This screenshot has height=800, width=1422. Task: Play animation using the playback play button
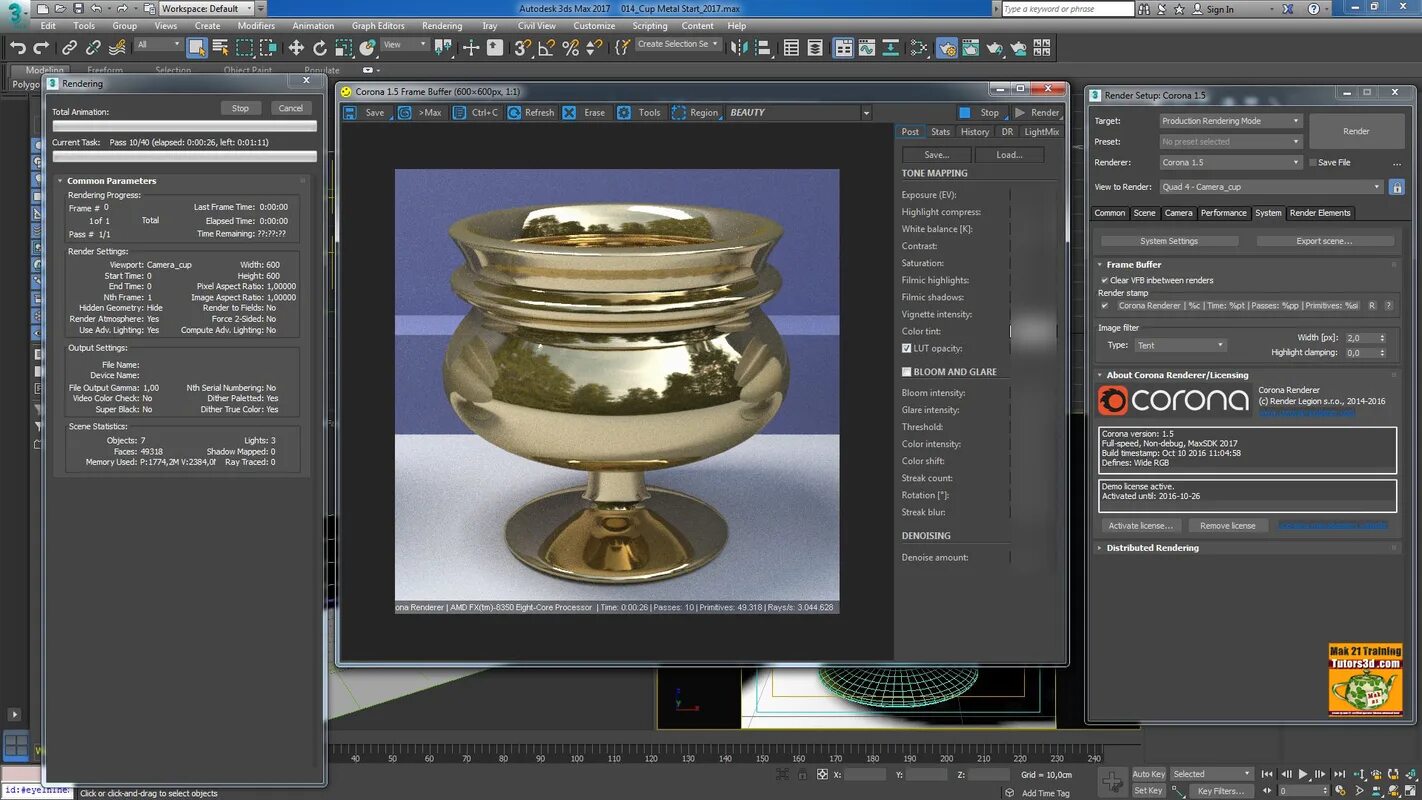click(1303, 774)
